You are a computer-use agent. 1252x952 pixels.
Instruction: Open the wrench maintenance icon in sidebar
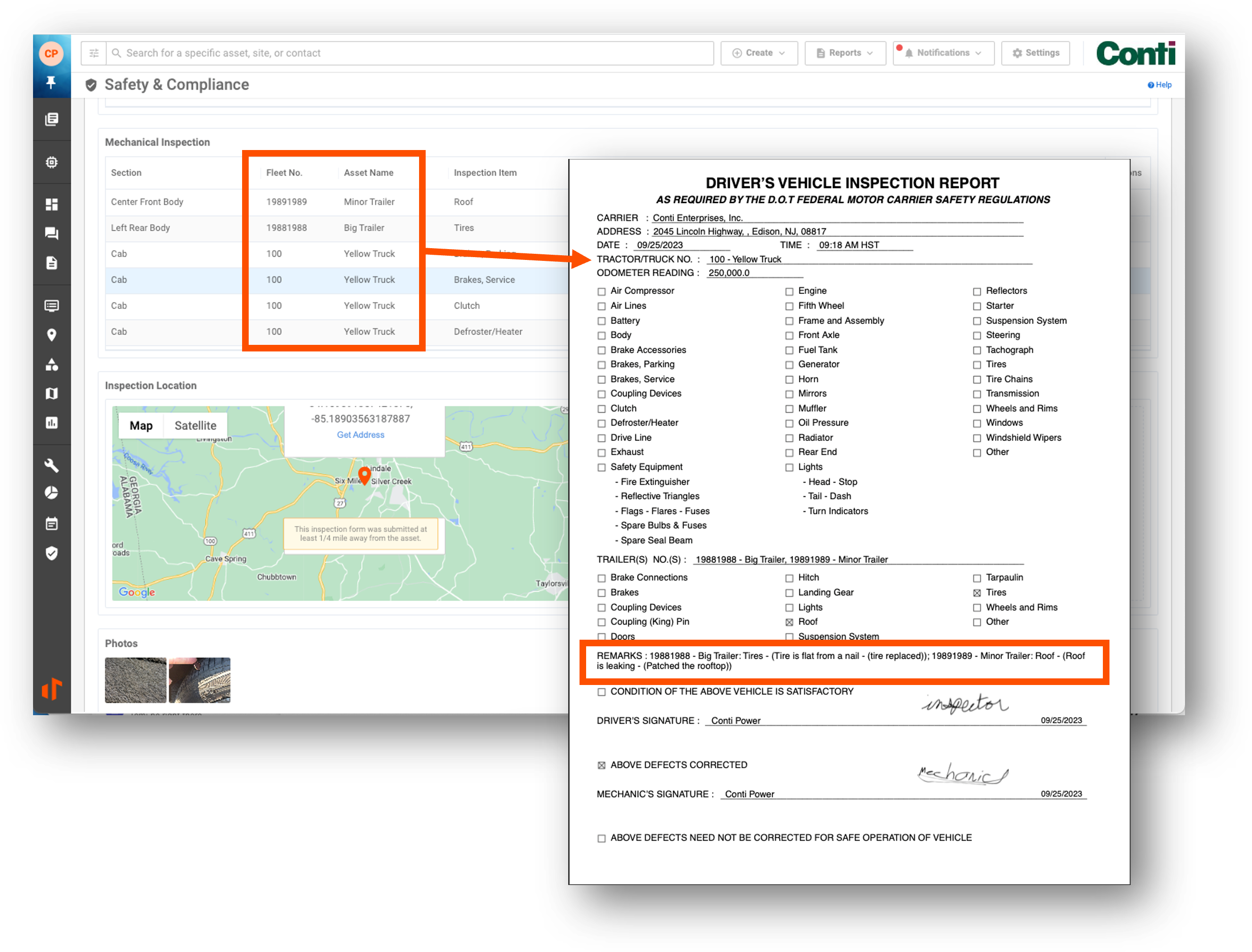[51, 465]
